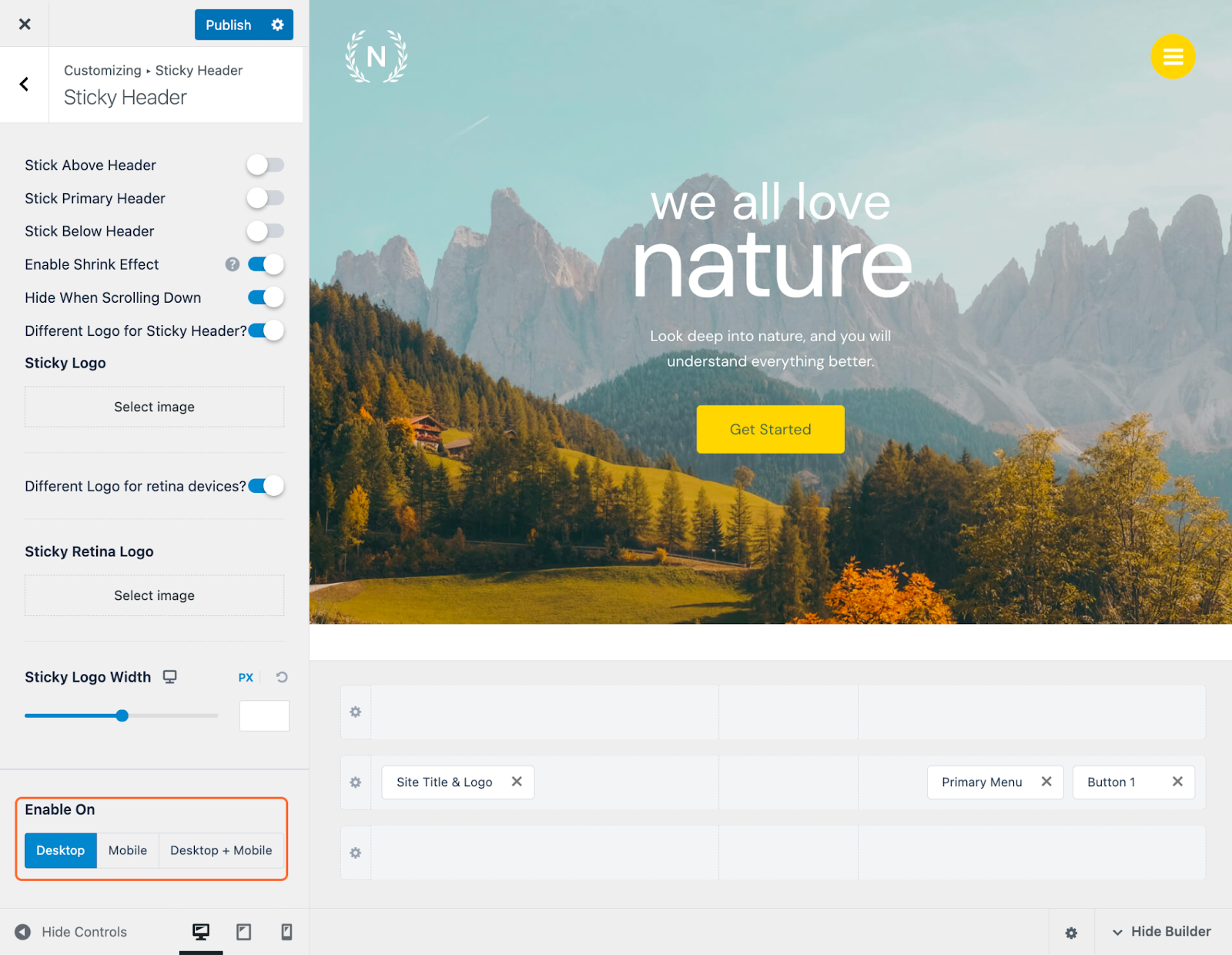Change the PX unit for logo width
Image resolution: width=1232 pixels, height=955 pixels.
246,678
